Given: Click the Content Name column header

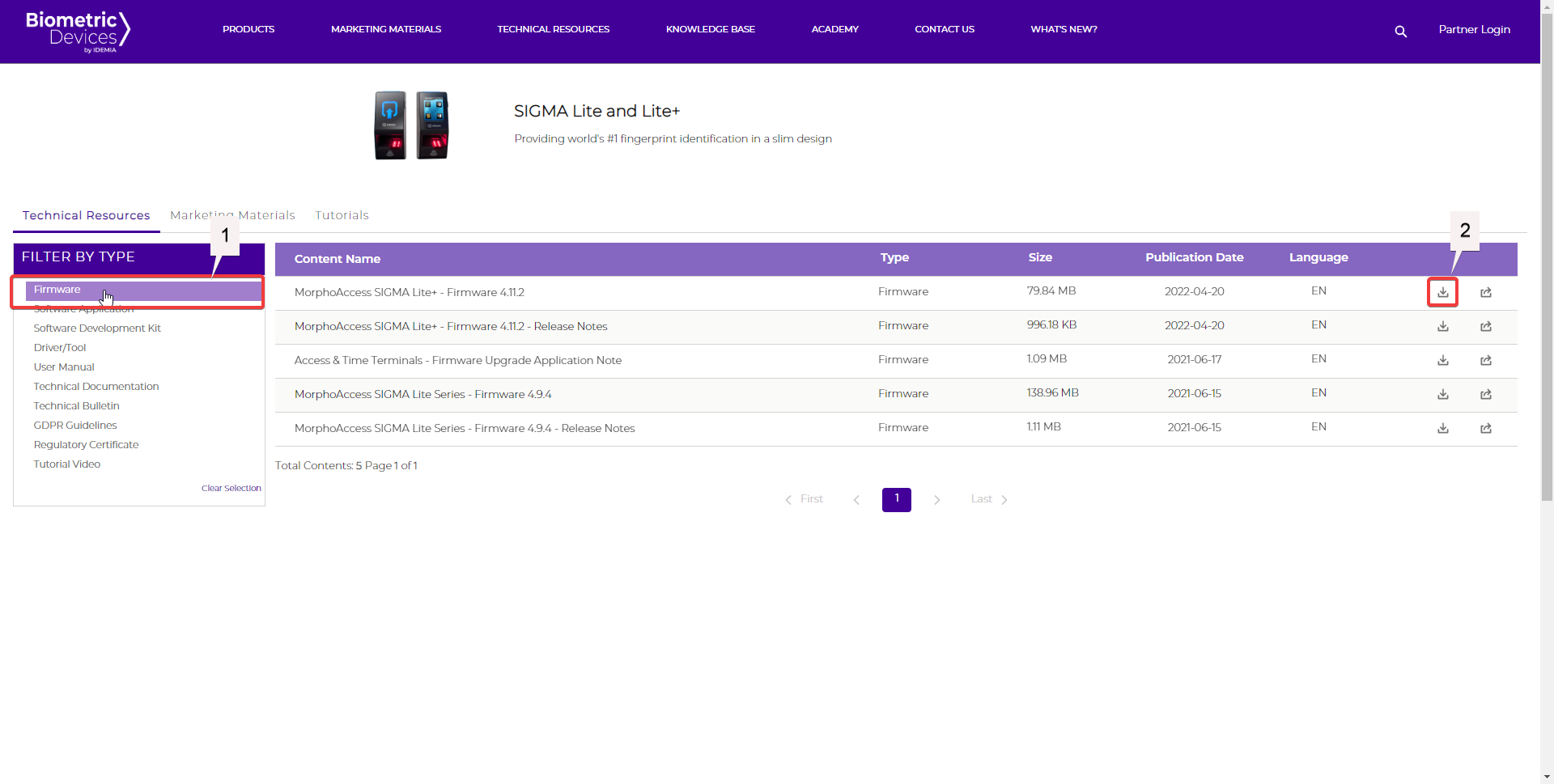Looking at the screenshot, I should 338,259.
